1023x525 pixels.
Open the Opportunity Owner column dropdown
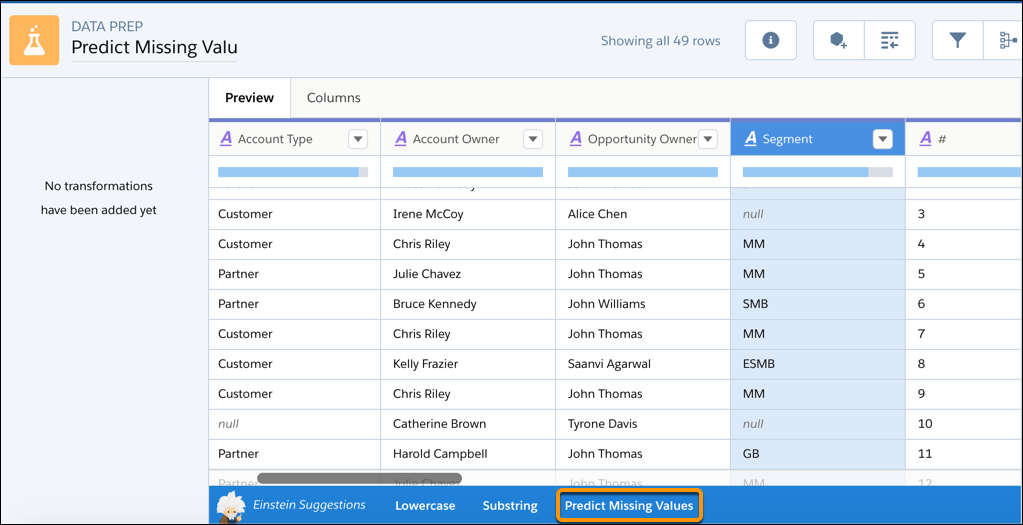point(708,139)
